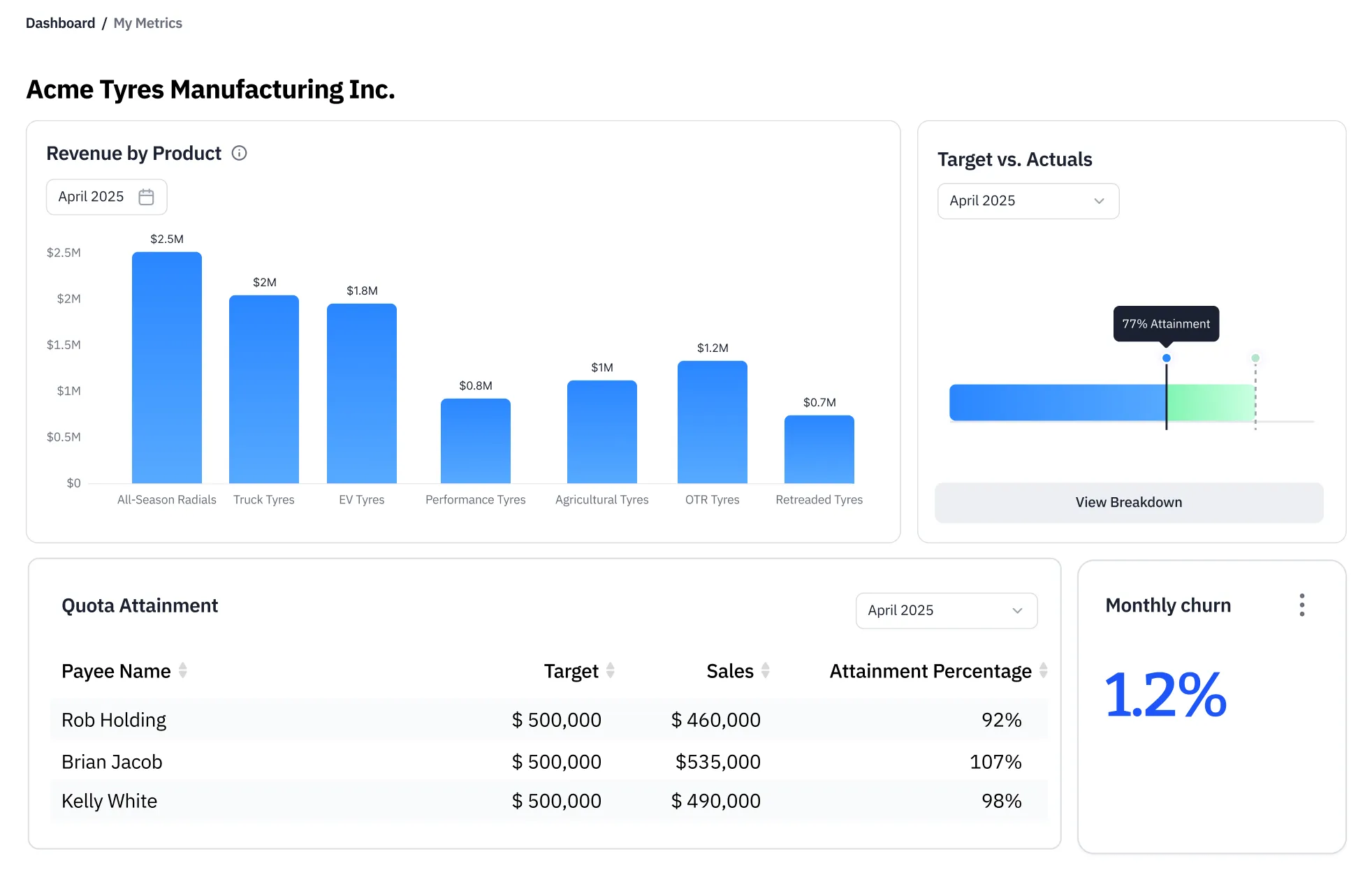Click the Truck Tyres bar
The image size is (1372, 884).
(x=264, y=389)
